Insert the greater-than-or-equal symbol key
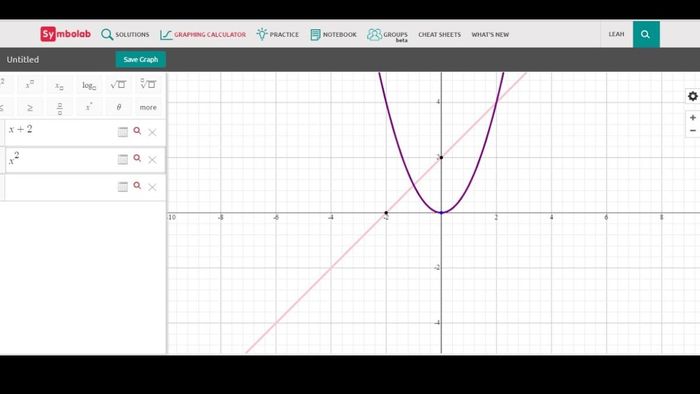The height and width of the screenshot is (394, 700). tap(30, 108)
